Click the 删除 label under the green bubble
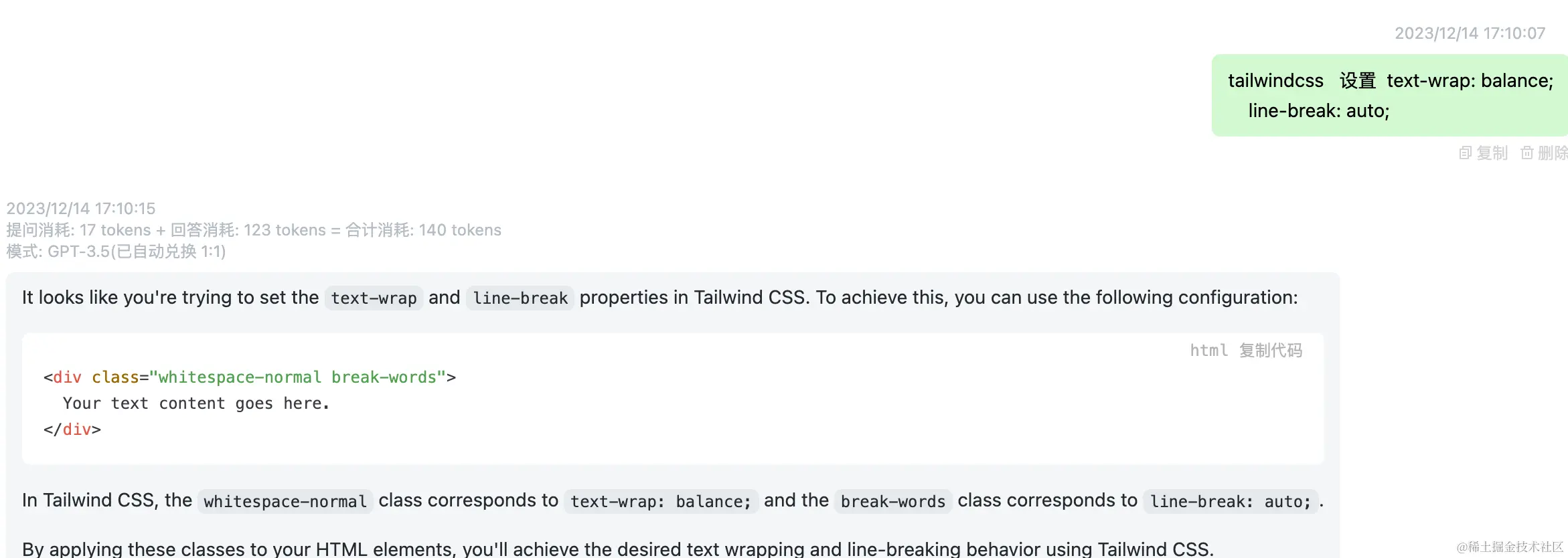Viewport: 1568px width, 558px height. pos(1553,153)
